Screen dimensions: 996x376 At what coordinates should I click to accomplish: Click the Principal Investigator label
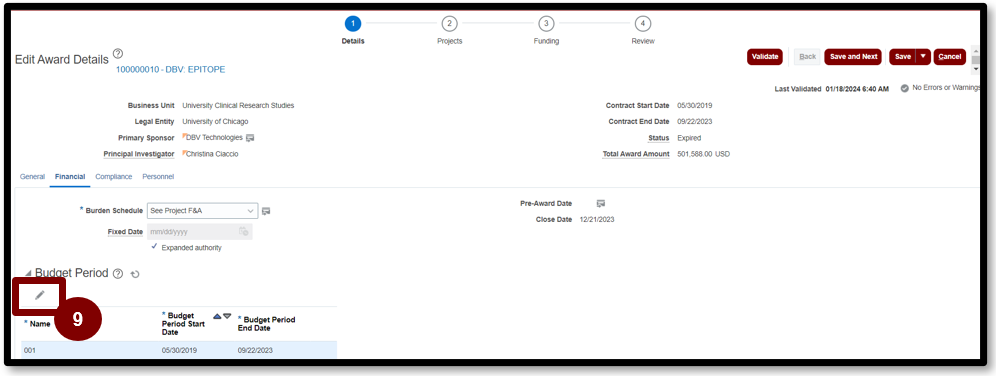139,154
